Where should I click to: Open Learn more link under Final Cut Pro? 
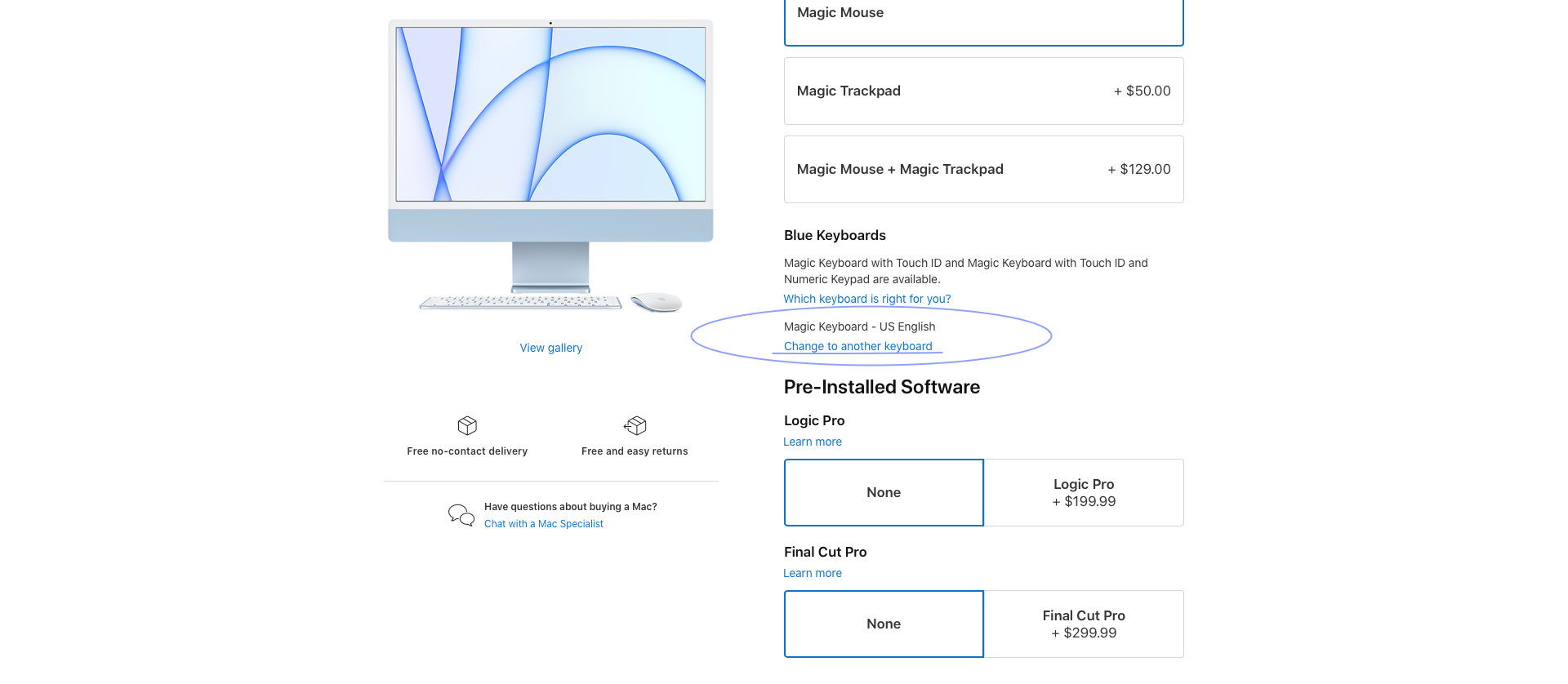[x=813, y=573]
